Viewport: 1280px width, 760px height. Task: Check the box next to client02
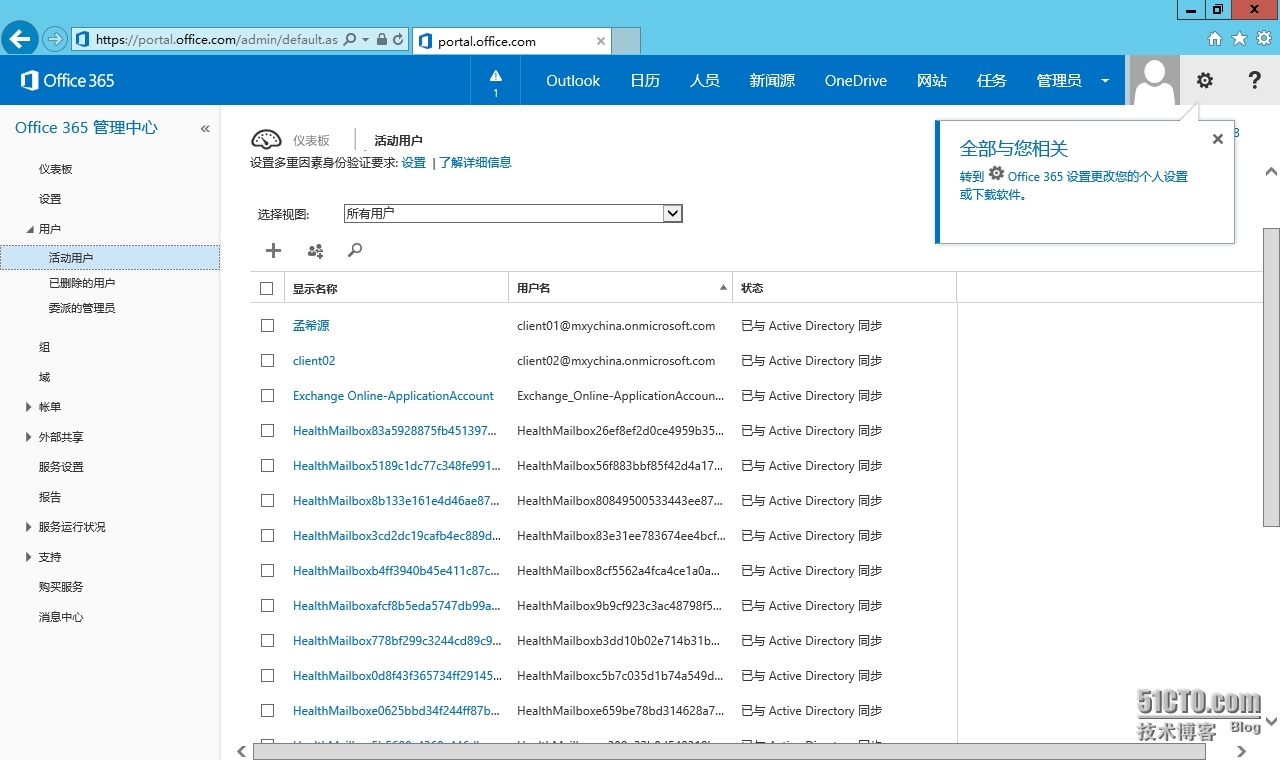tap(267, 361)
